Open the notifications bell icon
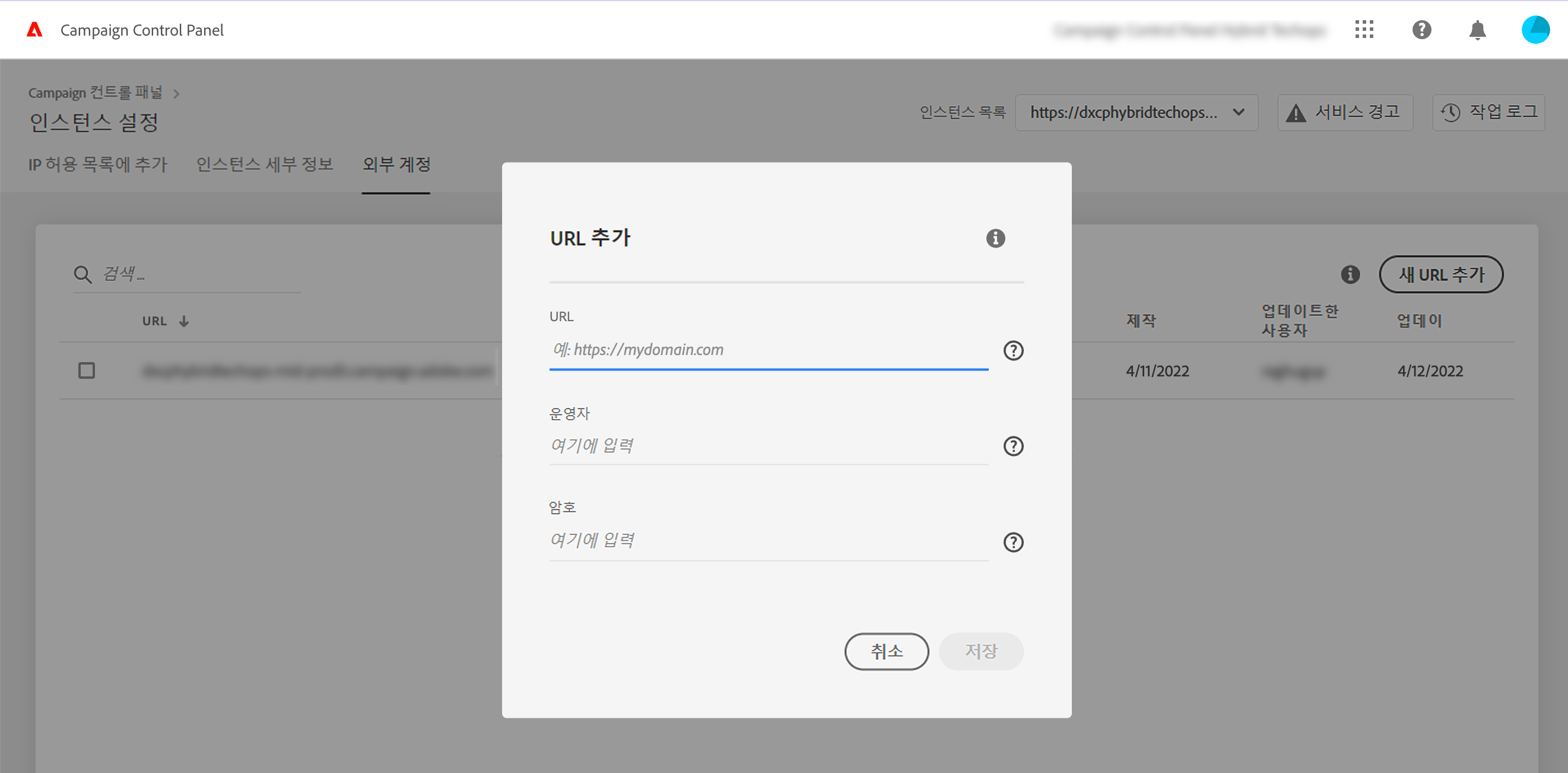 coord(1477,30)
